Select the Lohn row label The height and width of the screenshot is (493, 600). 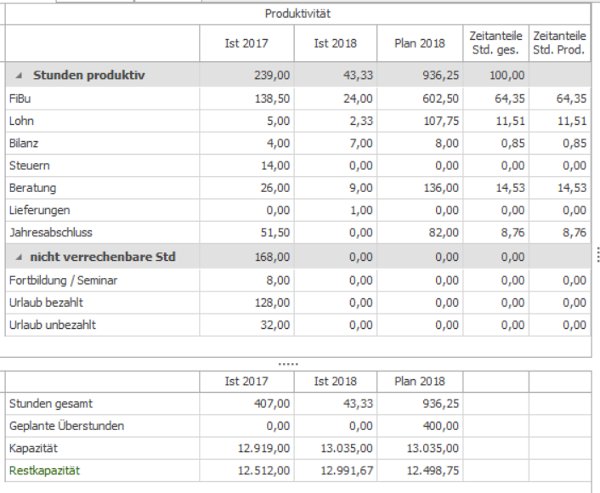click(21, 121)
